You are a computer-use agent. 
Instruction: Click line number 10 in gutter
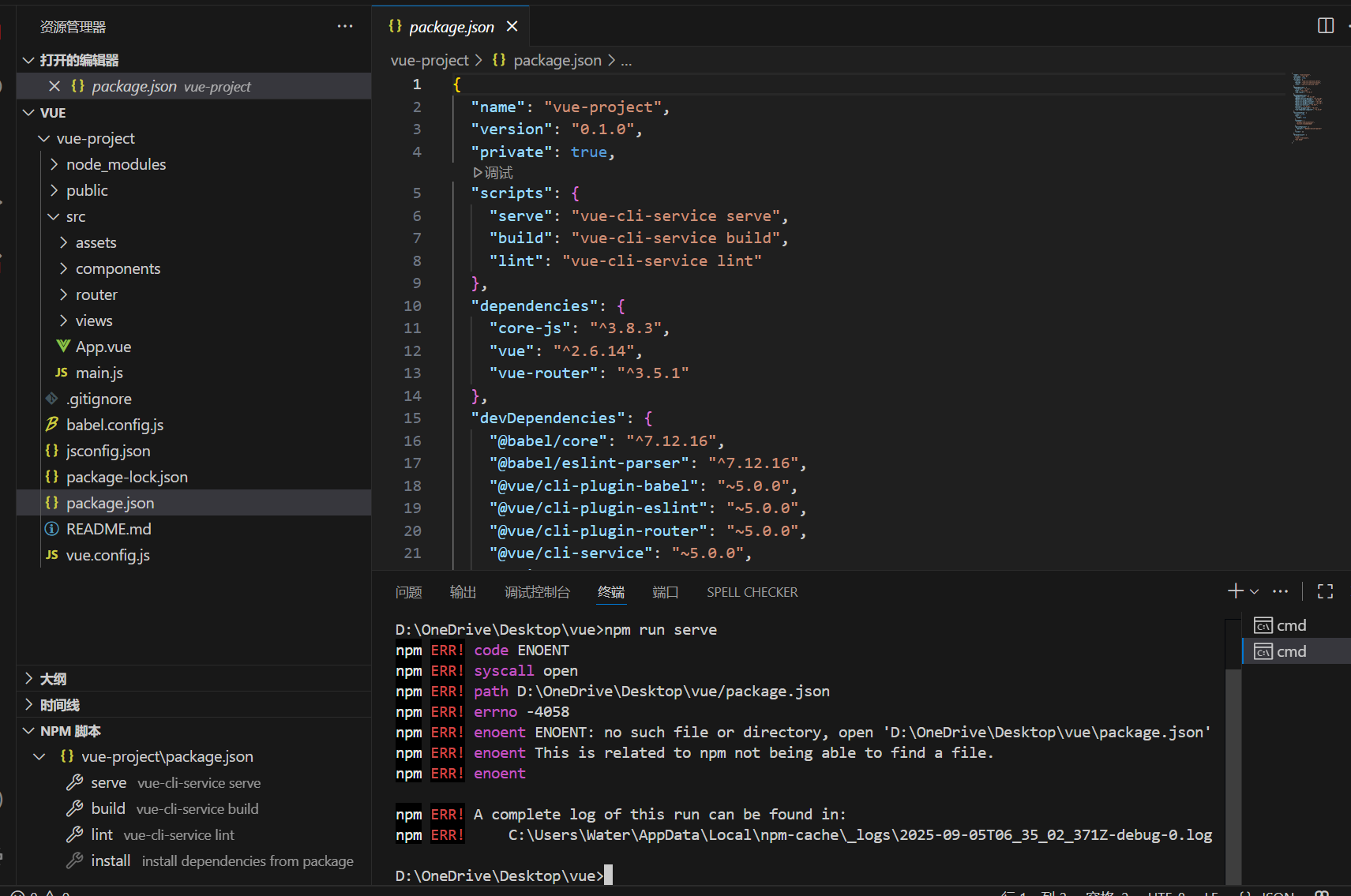tap(412, 306)
